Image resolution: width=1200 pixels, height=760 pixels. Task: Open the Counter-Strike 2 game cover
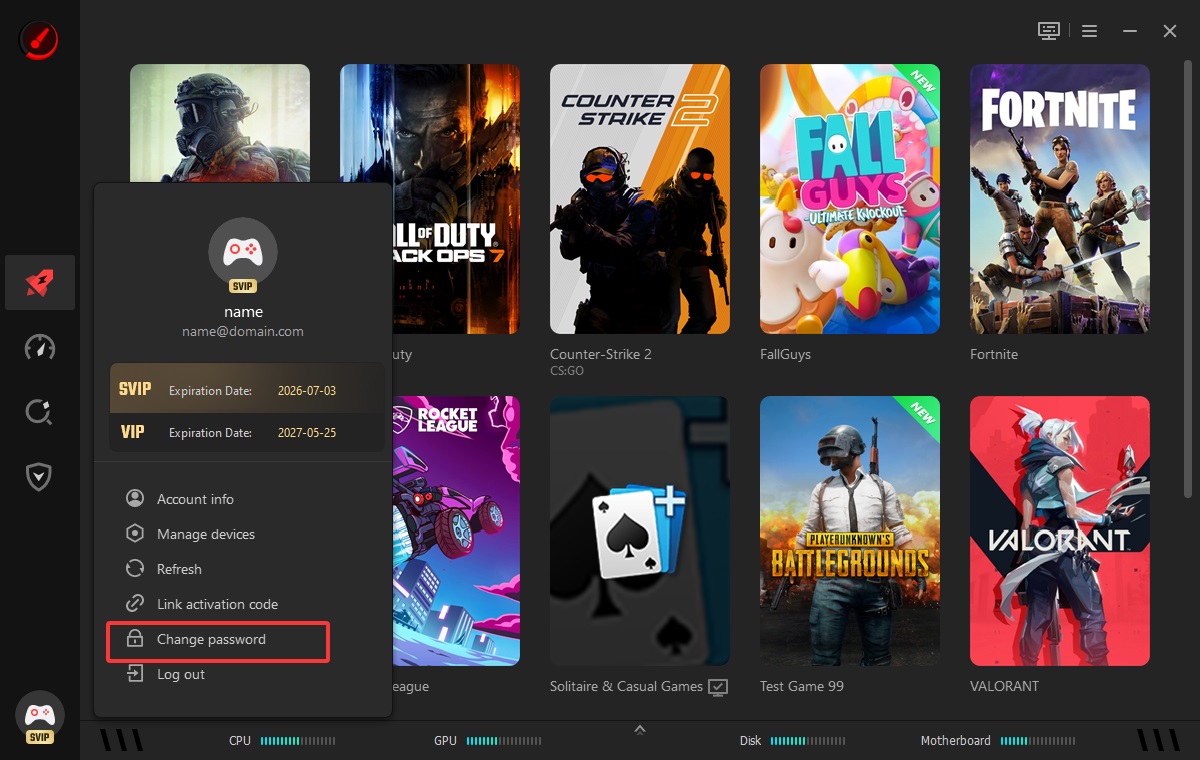click(x=640, y=199)
